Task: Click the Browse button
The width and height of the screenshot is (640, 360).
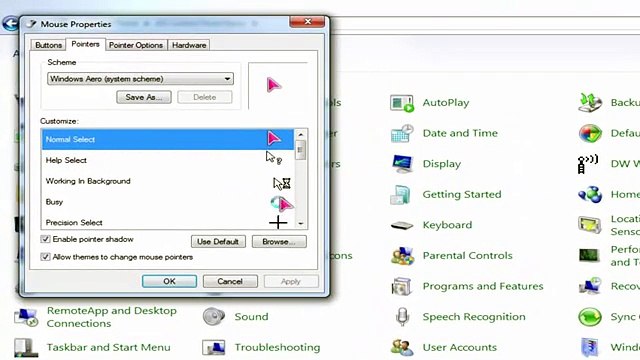Action: [279, 242]
